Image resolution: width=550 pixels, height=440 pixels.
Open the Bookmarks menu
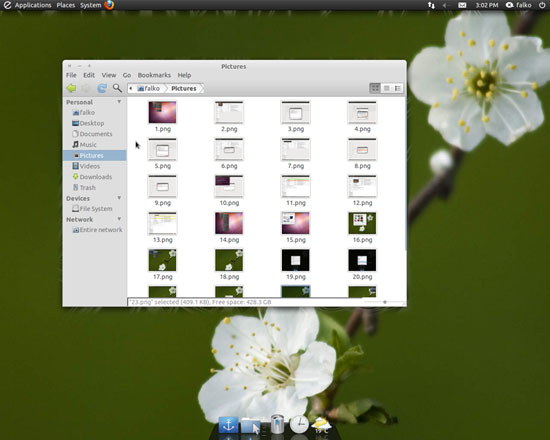(154, 75)
